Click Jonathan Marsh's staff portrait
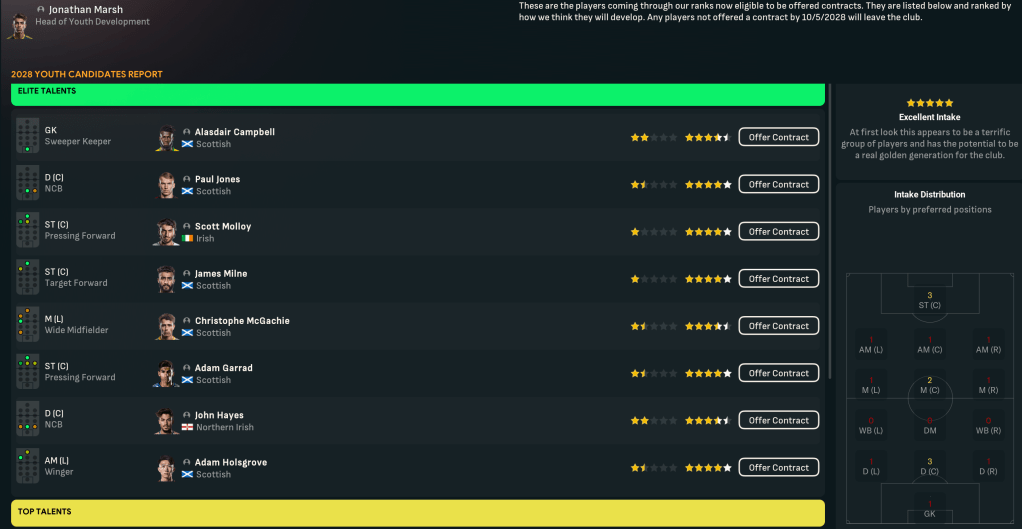Viewport: 1022px width, 529px height. pos(19,25)
